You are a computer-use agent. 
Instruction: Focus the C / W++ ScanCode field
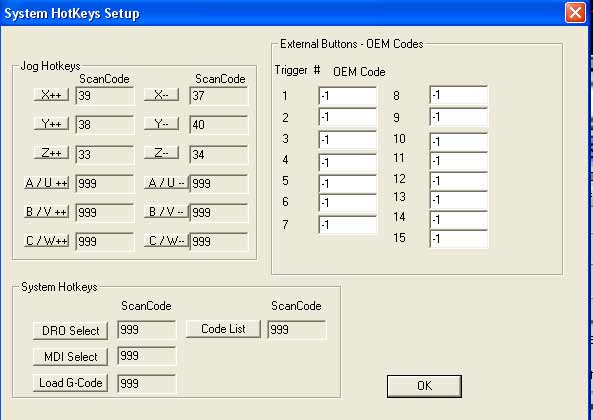tap(105, 242)
